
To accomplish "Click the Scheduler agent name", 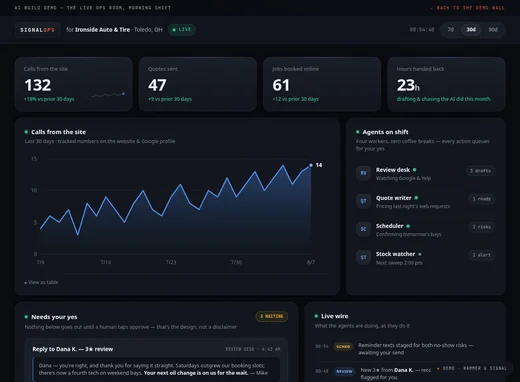I will (x=390, y=226).
